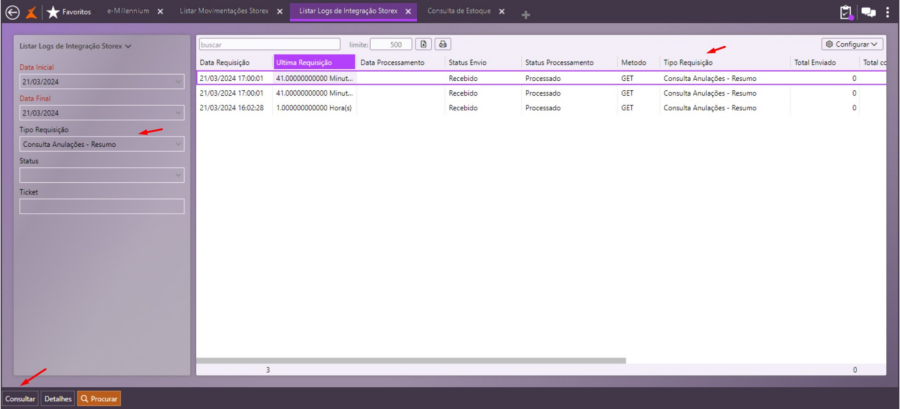This screenshot has width=900, height=409.
Task: Sort by Status Processamento column header
Action: (569, 63)
